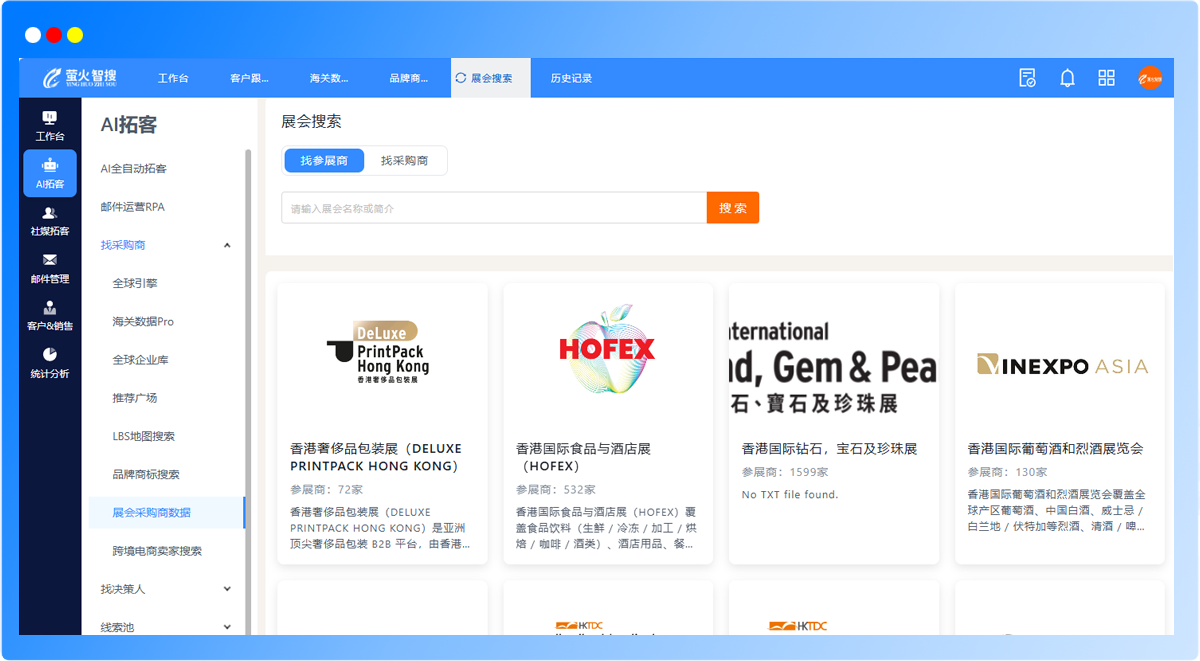Viewport: 1200px width, 661px height.
Task: Expand the 找决策人 menu section
Action: 227,589
